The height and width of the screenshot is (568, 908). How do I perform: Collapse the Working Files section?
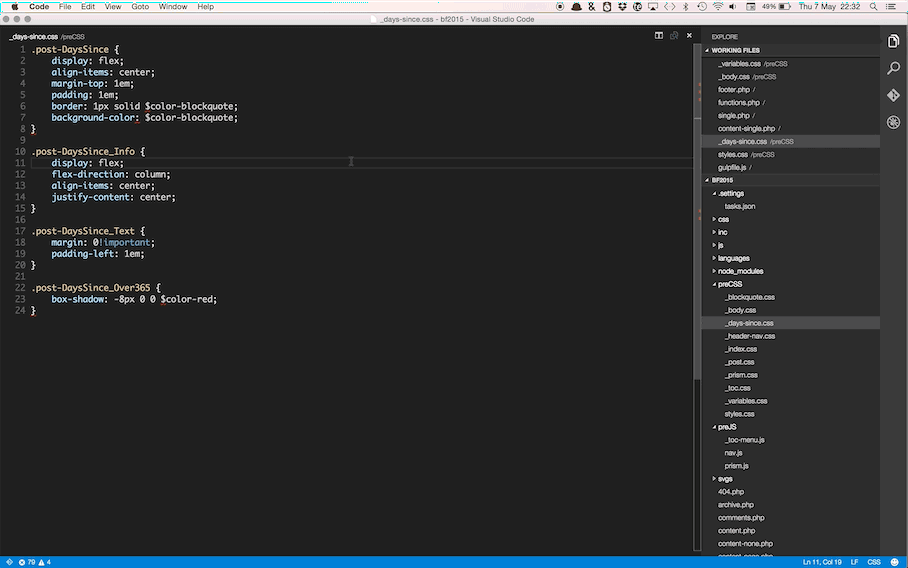click(706, 50)
